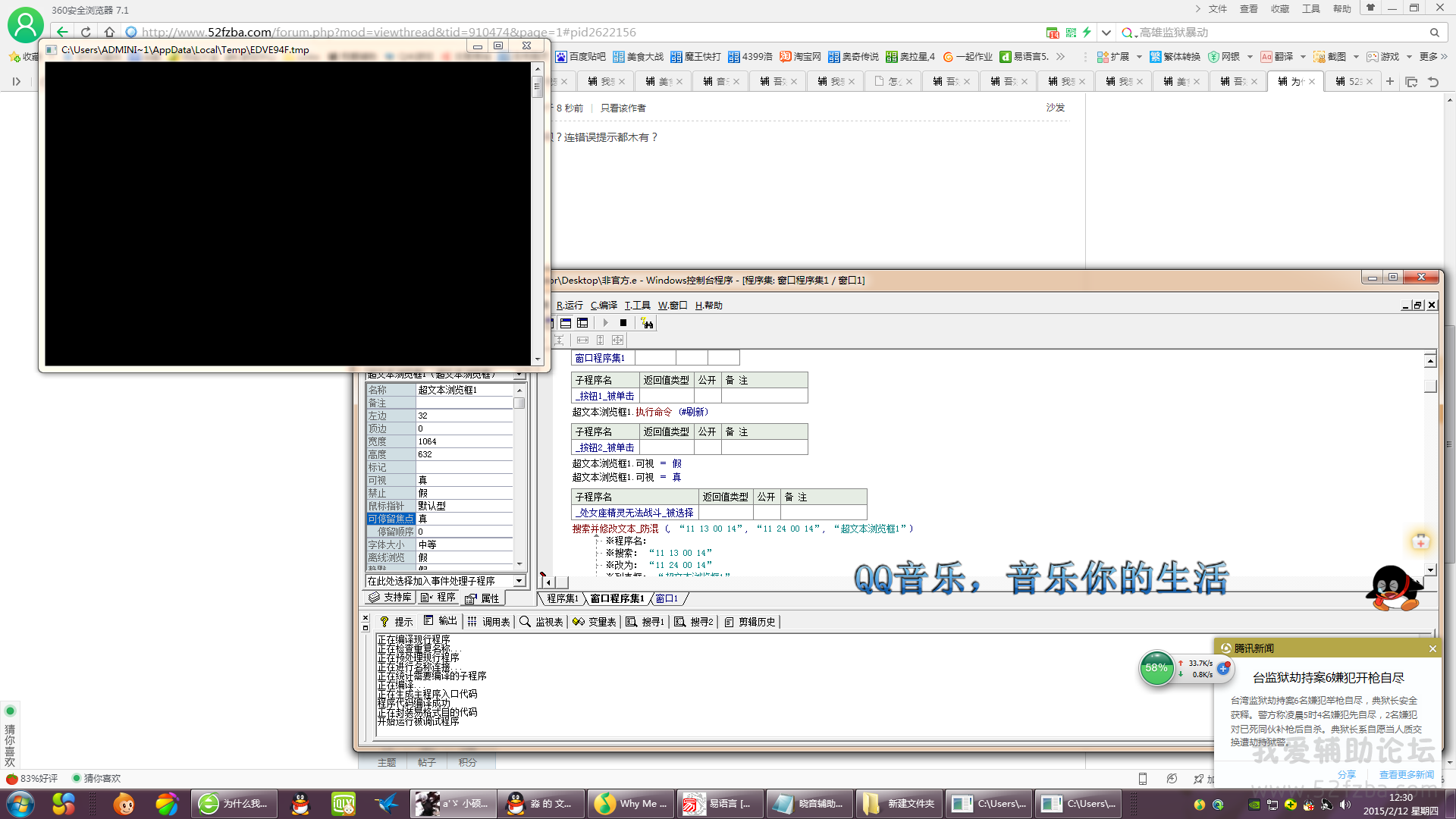Open news headline 台监狱劫持案6嫌犯开枪自尽
This screenshot has width=1456, height=819.
coord(1328,678)
